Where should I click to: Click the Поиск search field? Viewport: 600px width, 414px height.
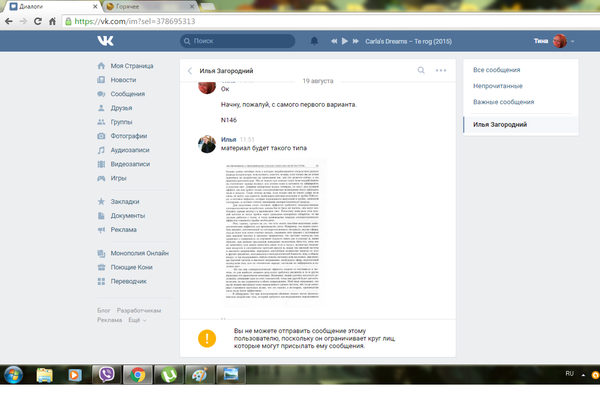coord(240,42)
